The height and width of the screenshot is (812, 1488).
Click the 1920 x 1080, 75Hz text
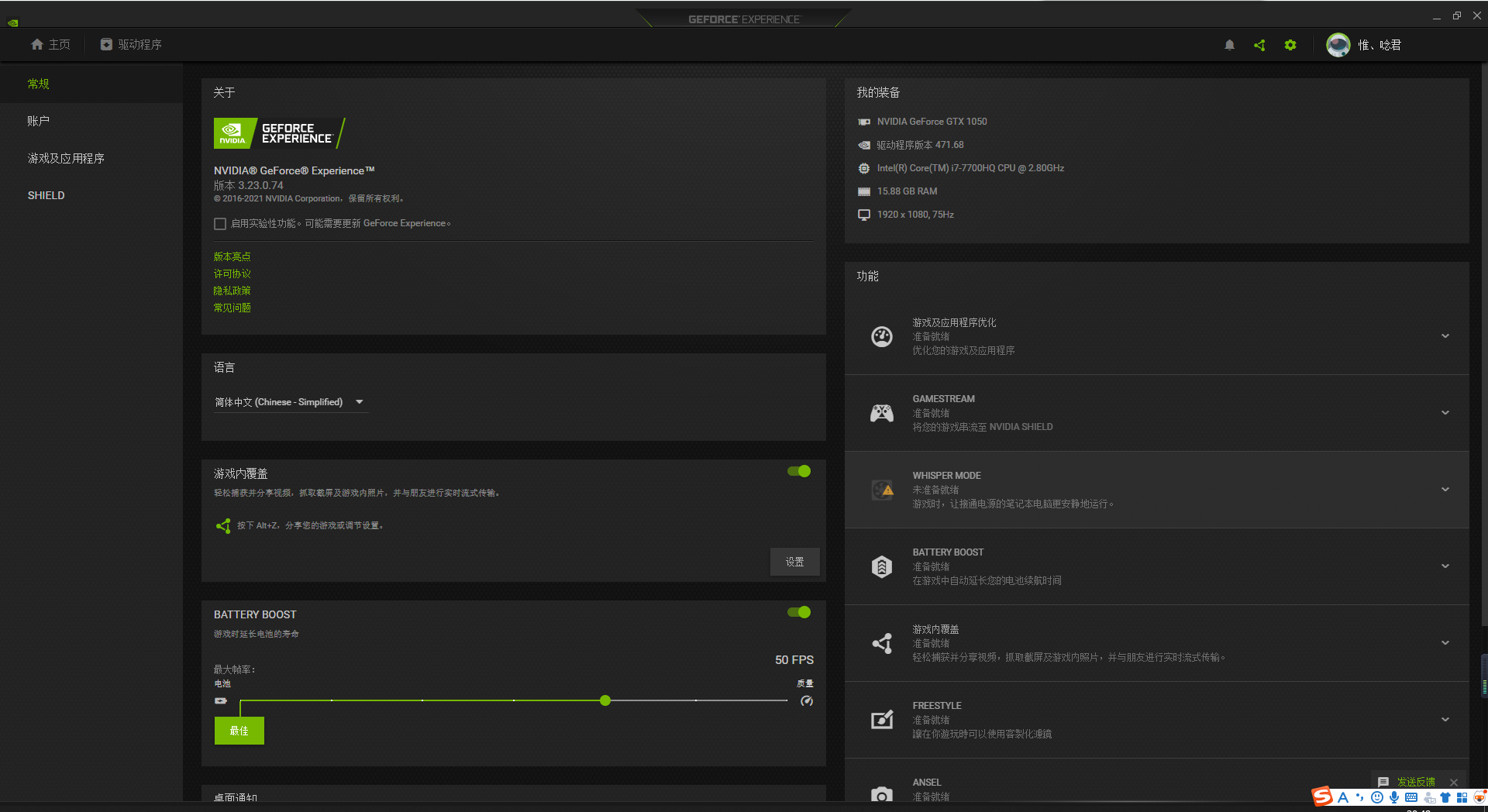915,215
